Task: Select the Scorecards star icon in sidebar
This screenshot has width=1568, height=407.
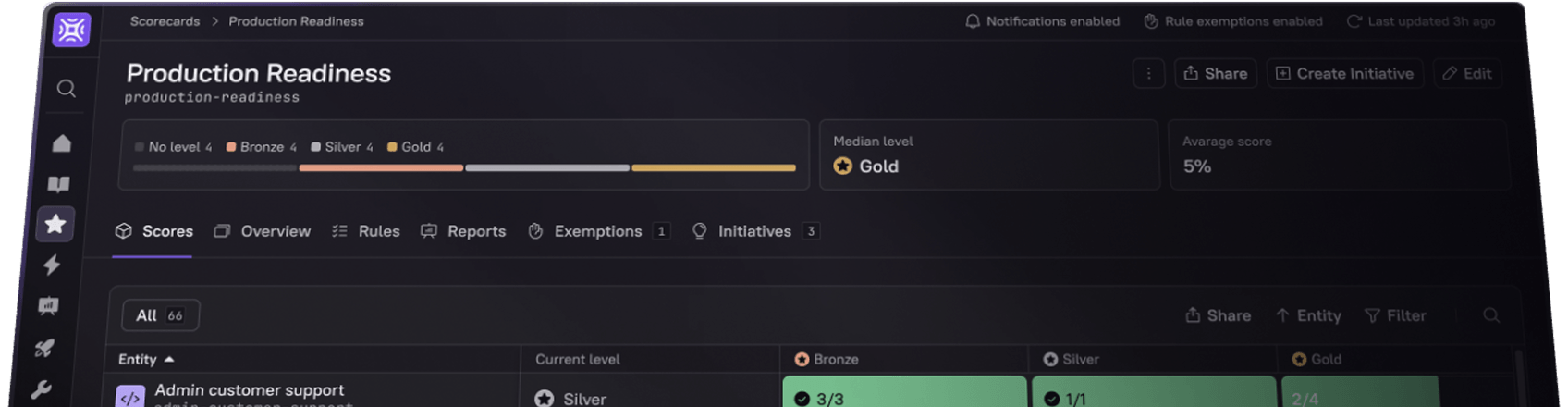Action: click(x=55, y=224)
